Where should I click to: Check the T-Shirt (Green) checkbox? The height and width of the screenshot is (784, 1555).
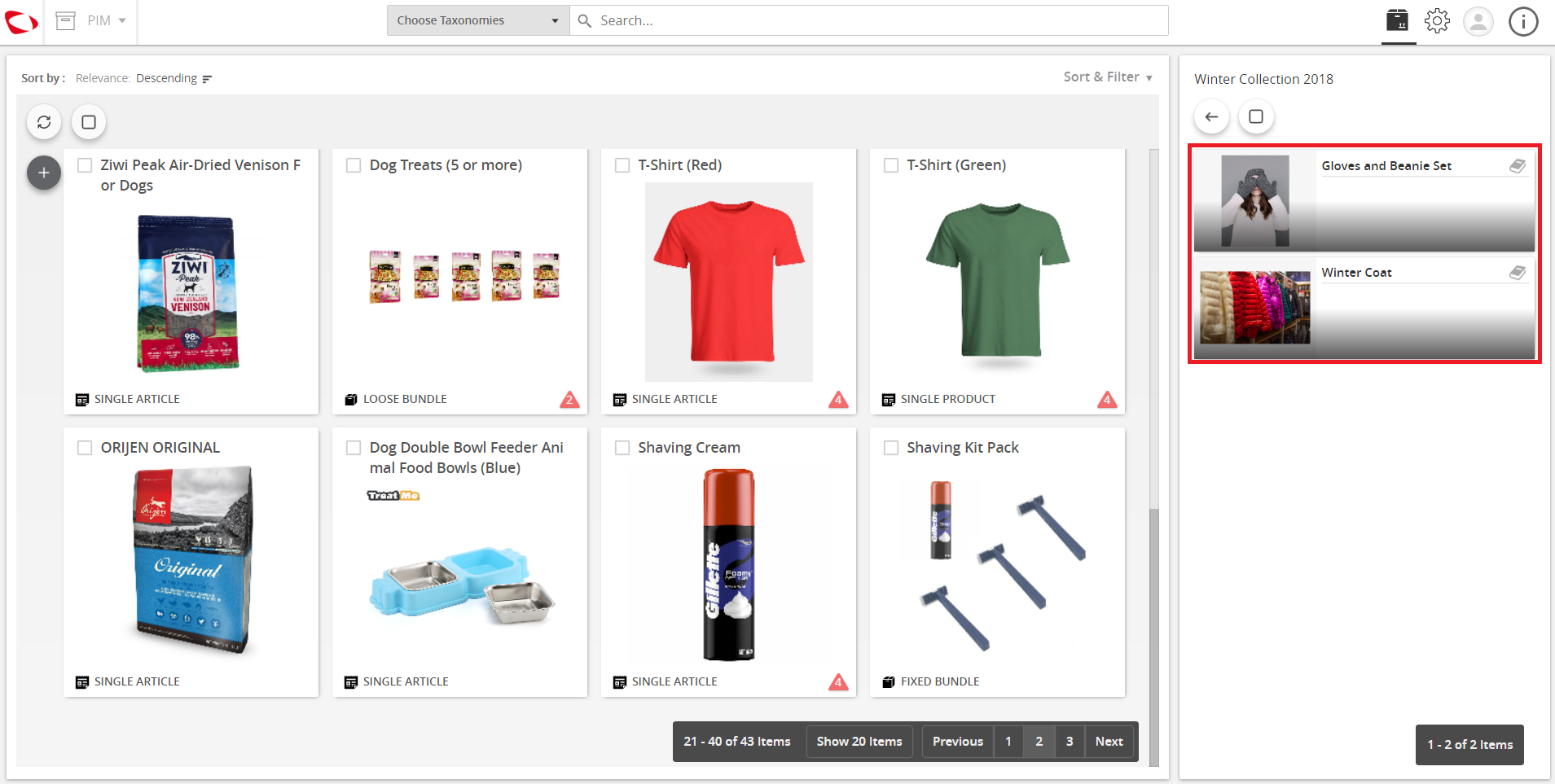(891, 165)
